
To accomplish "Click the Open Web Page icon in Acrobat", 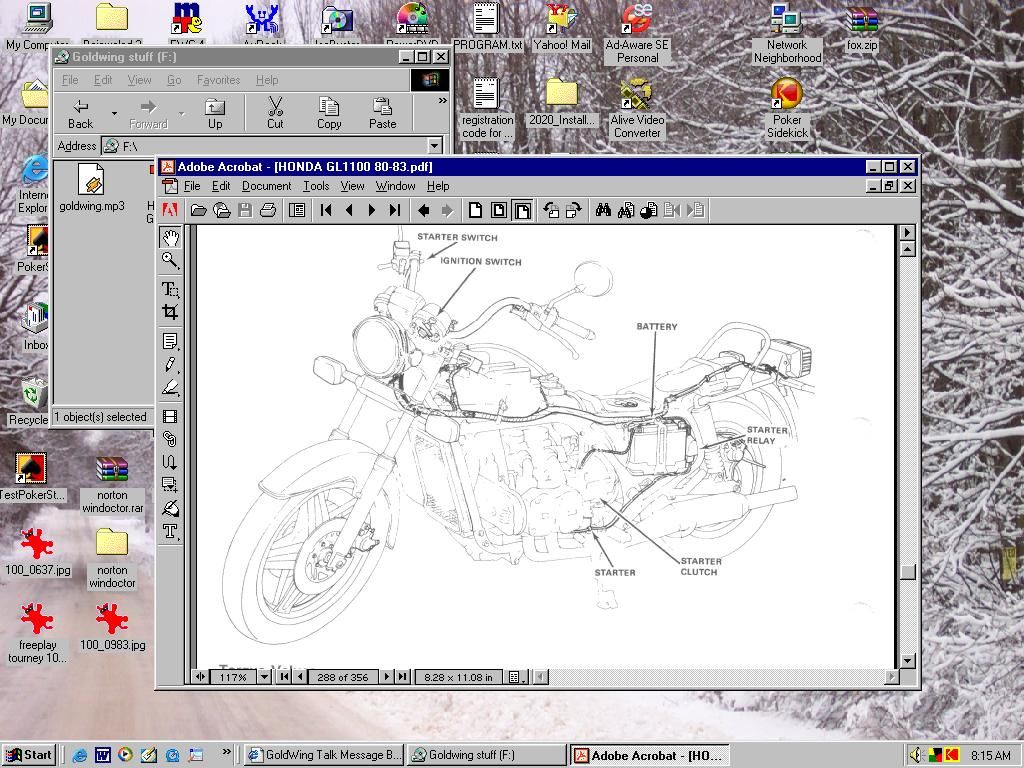I will point(222,210).
